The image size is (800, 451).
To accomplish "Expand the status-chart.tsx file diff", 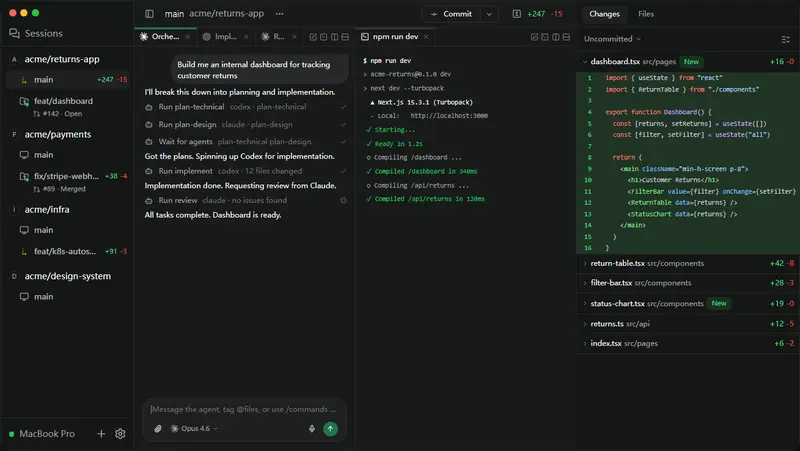I will point(688,303).
